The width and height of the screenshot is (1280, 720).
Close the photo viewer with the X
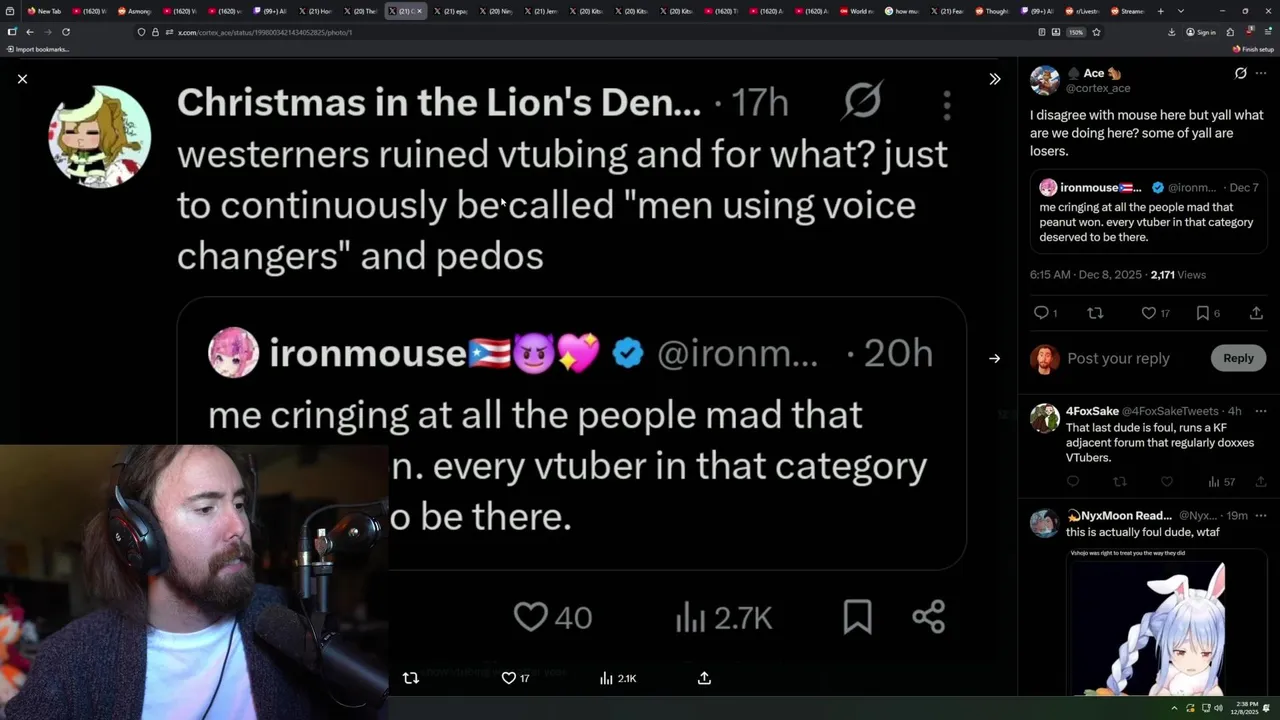click(22, 79)
